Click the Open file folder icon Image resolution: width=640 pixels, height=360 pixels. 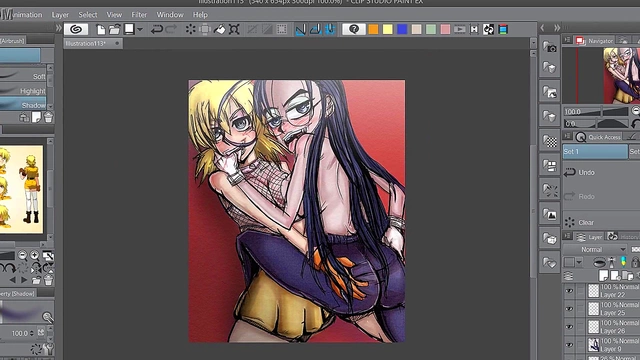(115, 29)
